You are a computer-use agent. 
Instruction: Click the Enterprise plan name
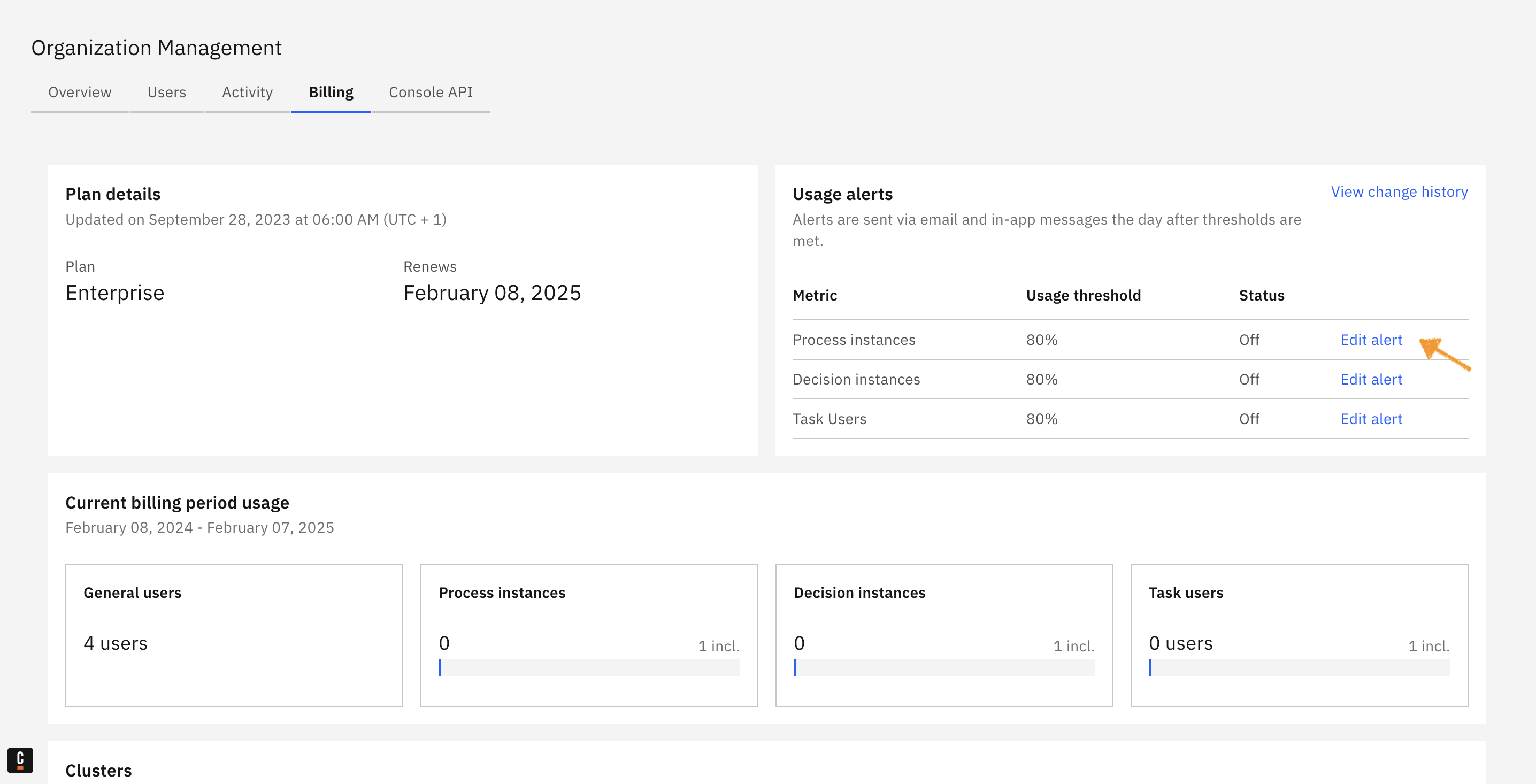click(x=114, y=293)
